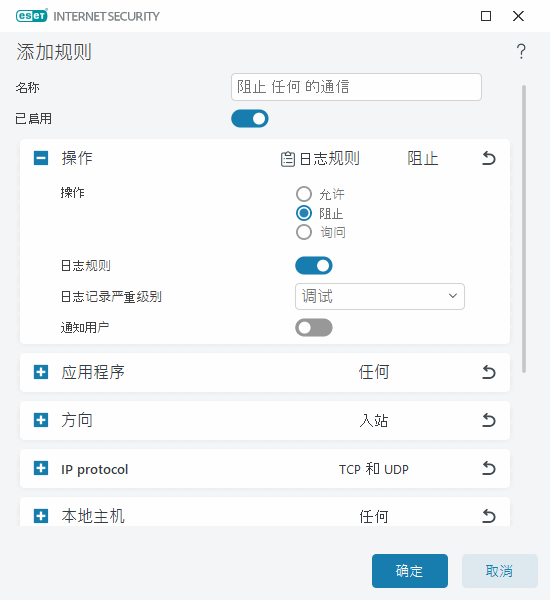This screenshot has width=550, height=600.
Task: Click the TCP 和 UDP value text
Action: pyautogui.click(x=374, y=469)
